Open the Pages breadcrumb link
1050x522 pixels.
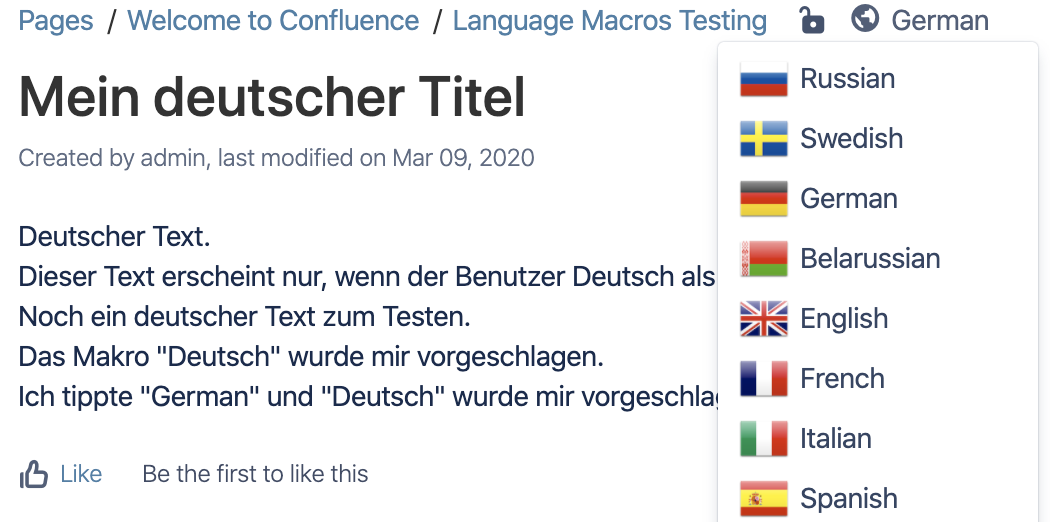tap(56, 21)
